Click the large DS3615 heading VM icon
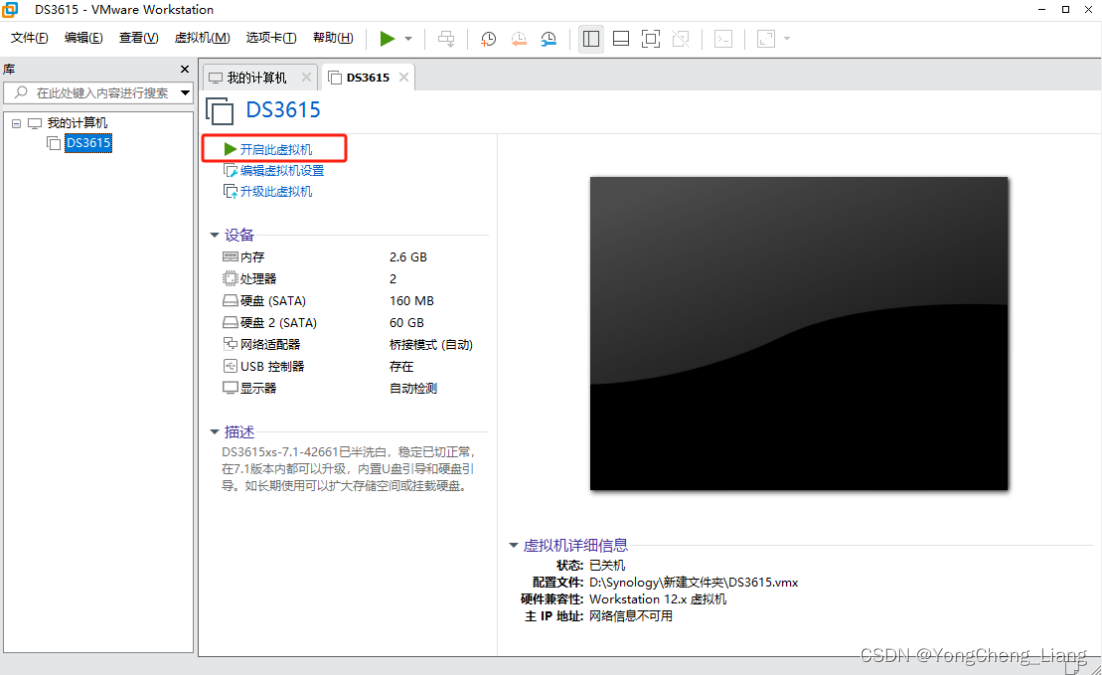This screenshot has height=675, width=1102. point(219,111)
